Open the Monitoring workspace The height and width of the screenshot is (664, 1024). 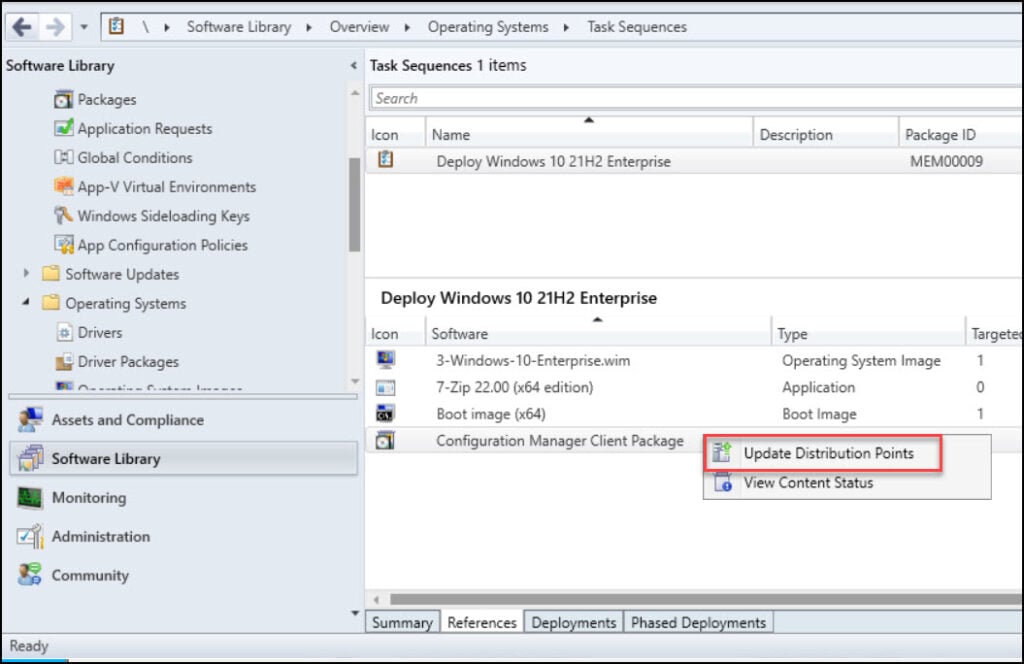tap(184, 498)
